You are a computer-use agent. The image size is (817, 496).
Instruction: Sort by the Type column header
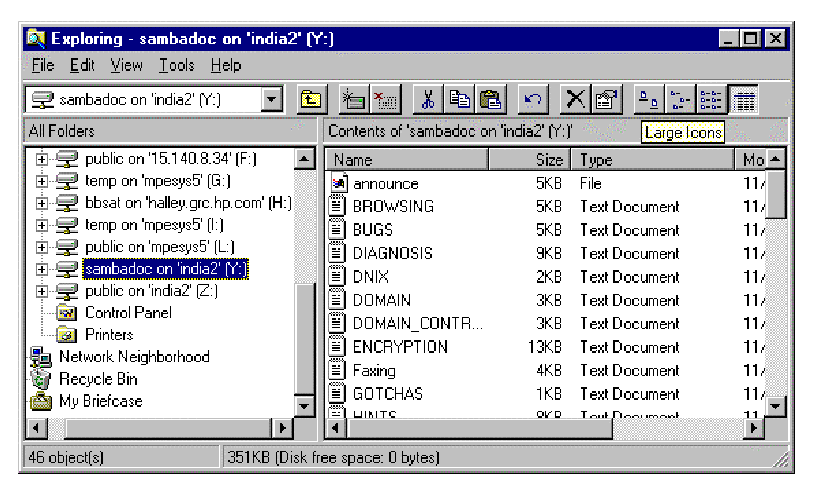coord(653,160)
